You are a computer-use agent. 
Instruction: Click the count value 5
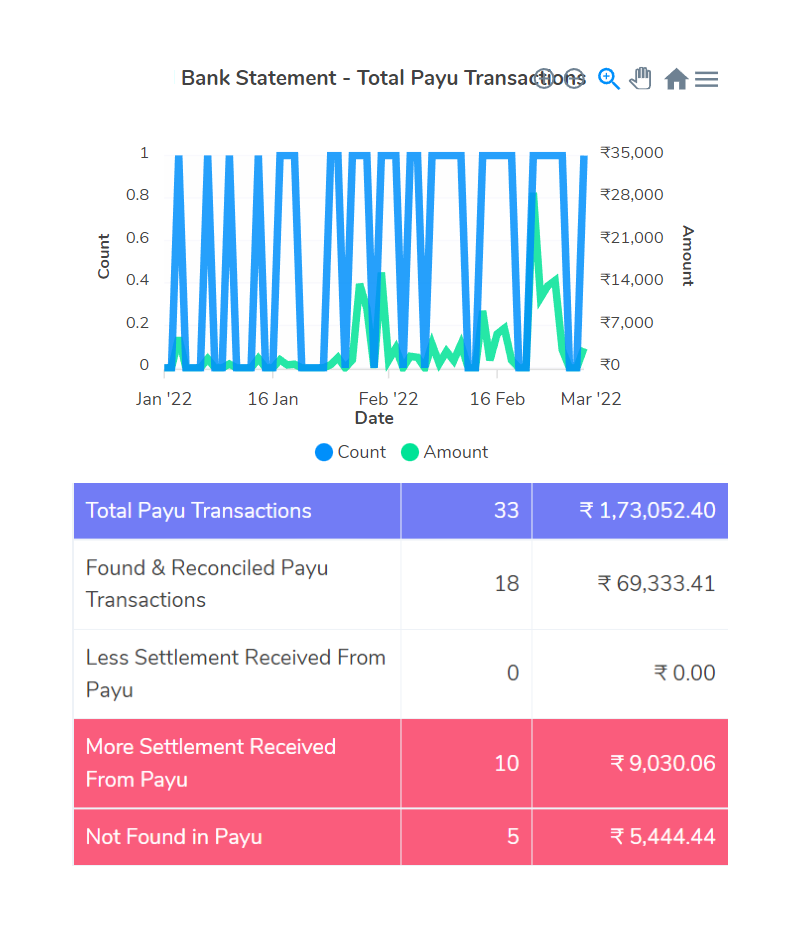(x=513, y=837)
